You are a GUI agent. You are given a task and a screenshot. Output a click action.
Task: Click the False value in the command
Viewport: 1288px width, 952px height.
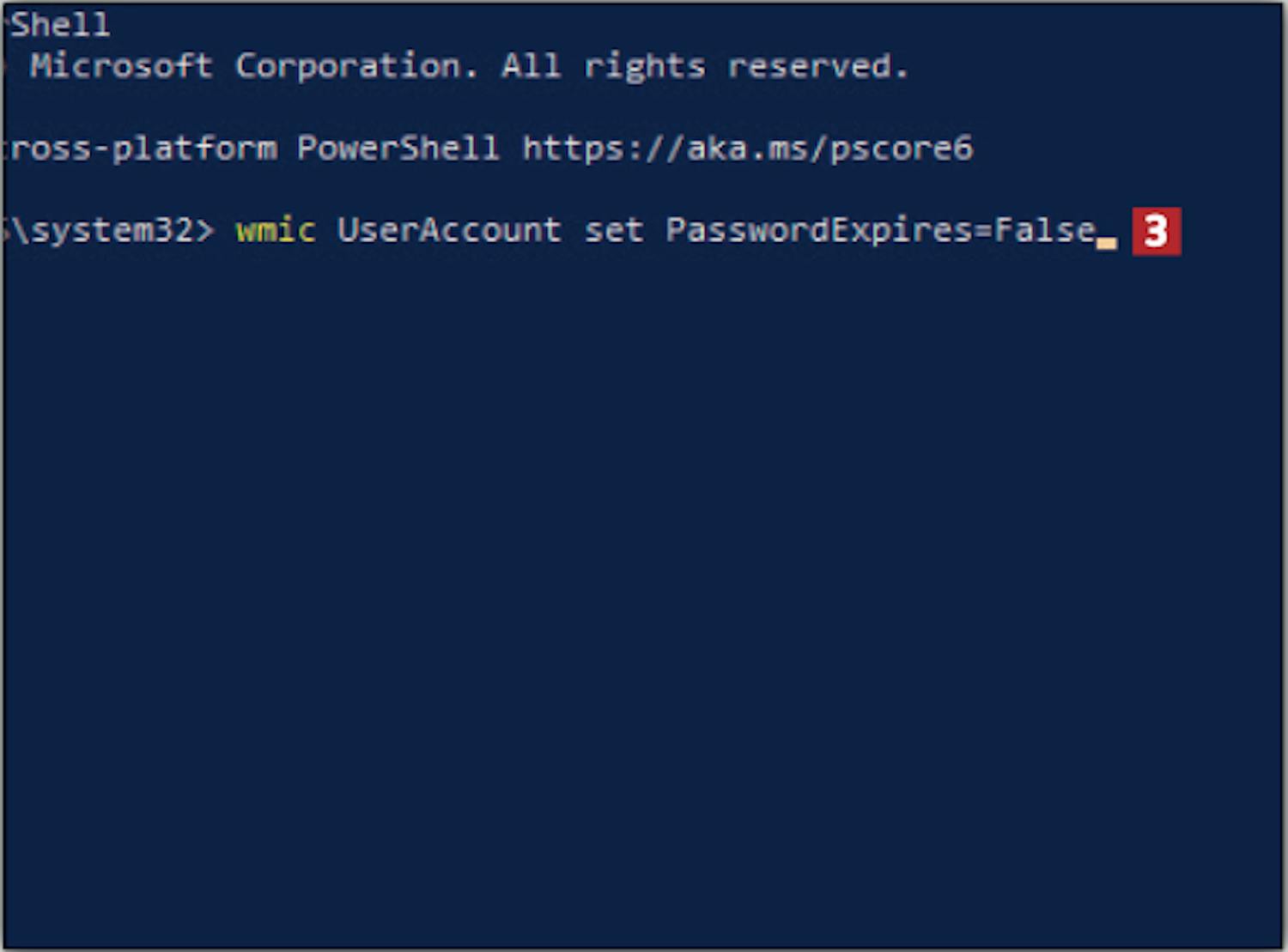click(1044, 230)
